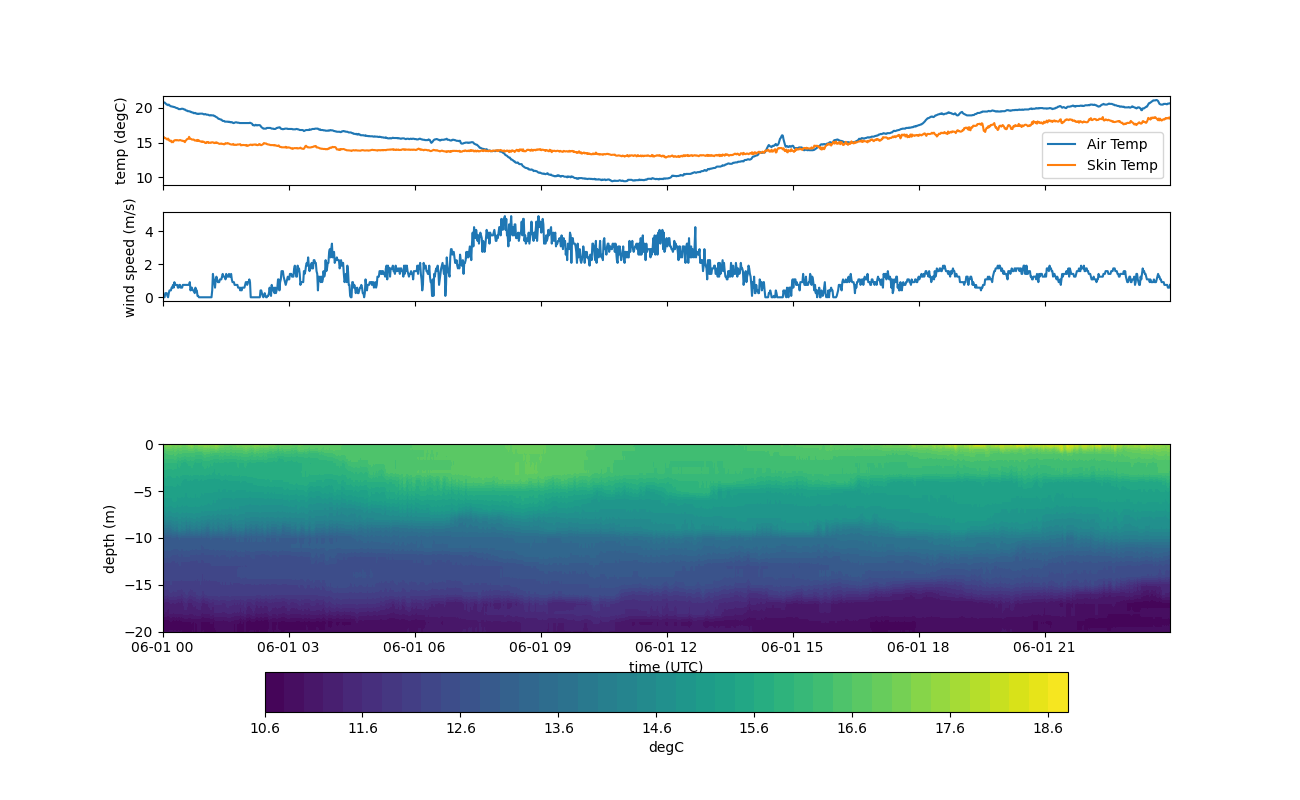Select the 06-01 12 time tick
The height and width of the screenshot is (800, 1300).
(667, 647)
